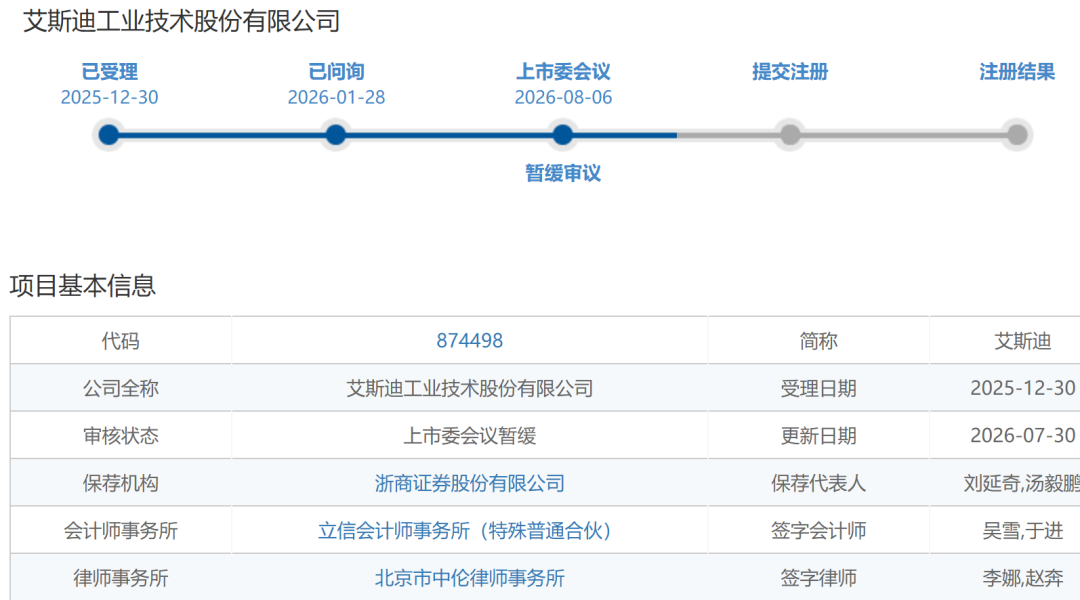Viewport: 1080px width, 600px height.
Task: Open stock code link 874498
Action: (470, 340)
